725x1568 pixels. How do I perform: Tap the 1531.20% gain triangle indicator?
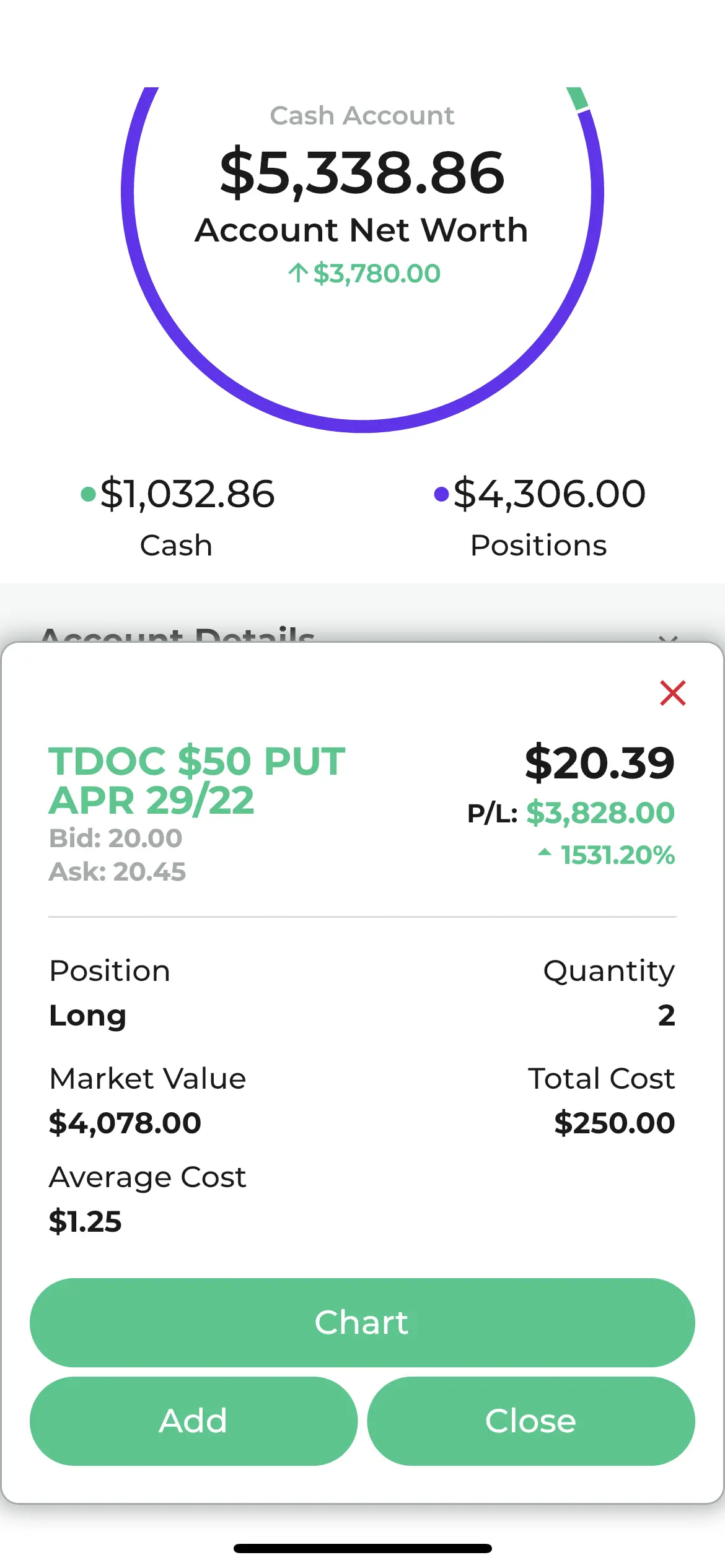(x=545, y=852)
